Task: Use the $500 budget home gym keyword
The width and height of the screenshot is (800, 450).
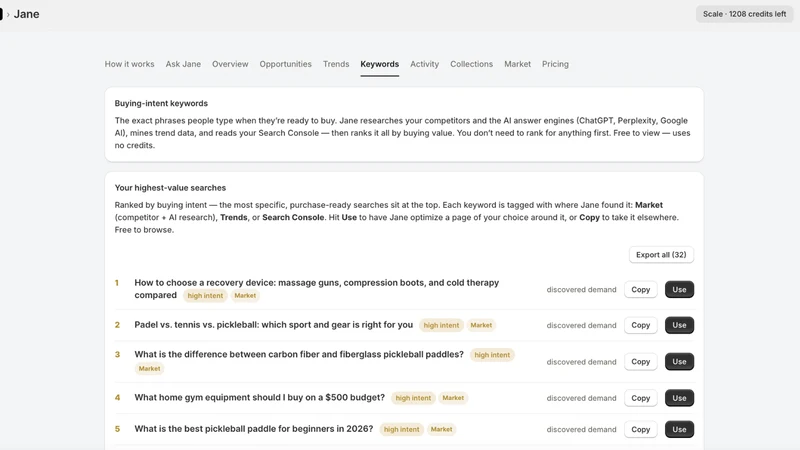Action: 679,398
